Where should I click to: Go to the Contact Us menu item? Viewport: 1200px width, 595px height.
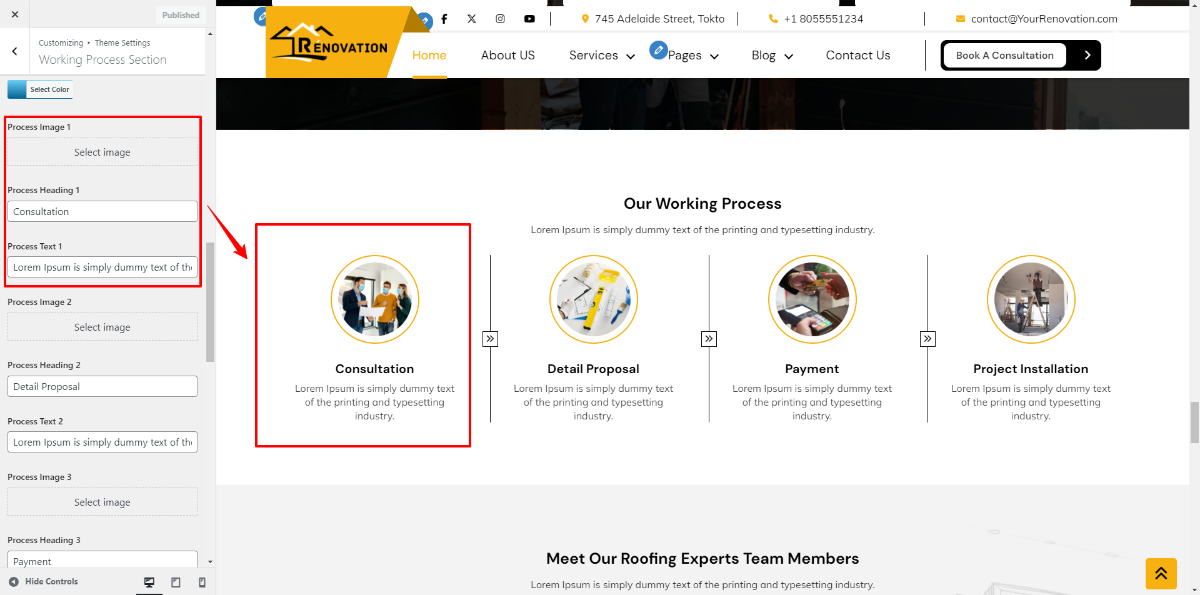click(858, 56)
